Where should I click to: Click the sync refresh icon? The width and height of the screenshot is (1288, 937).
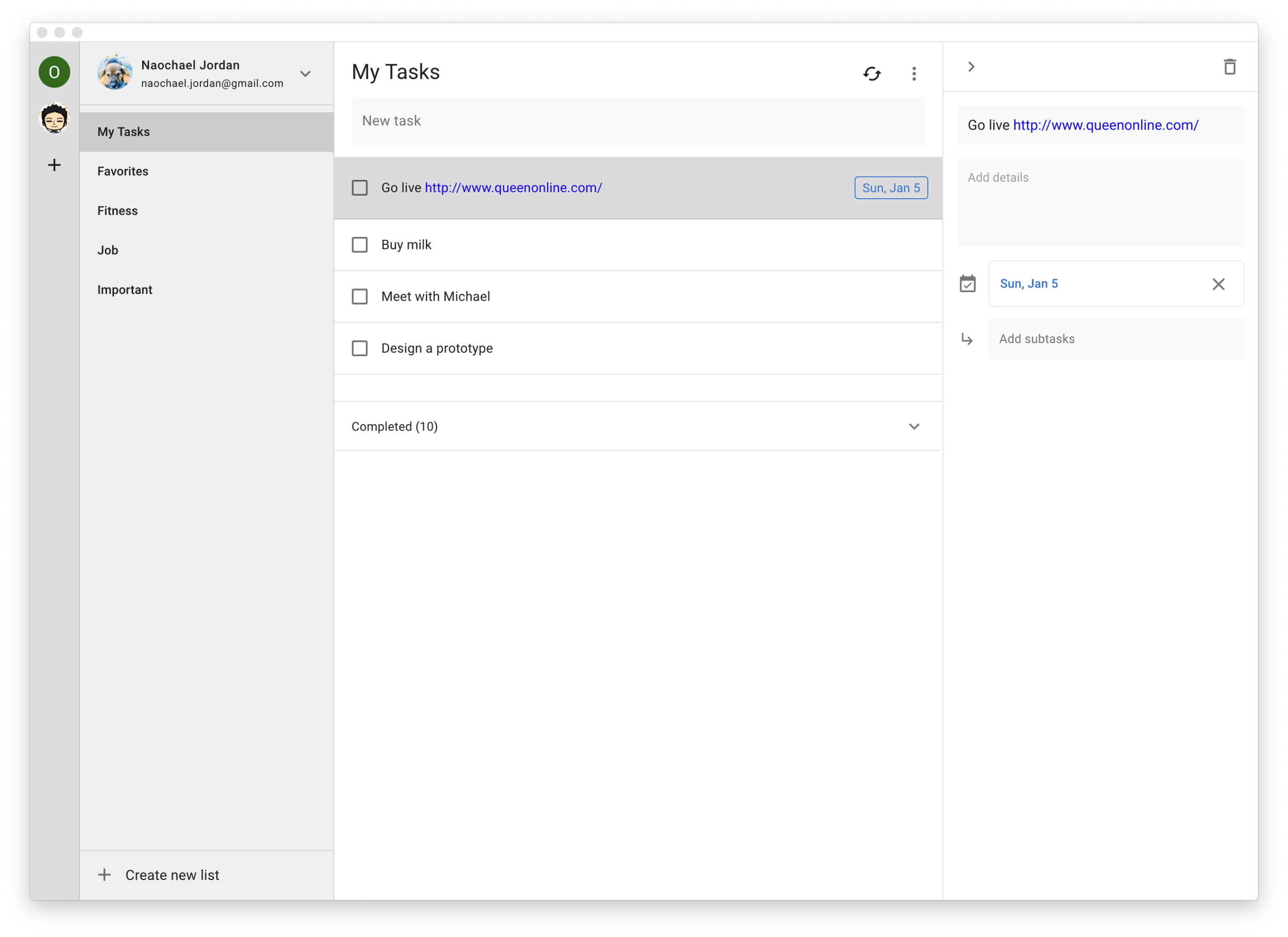(x=872, y=73)
